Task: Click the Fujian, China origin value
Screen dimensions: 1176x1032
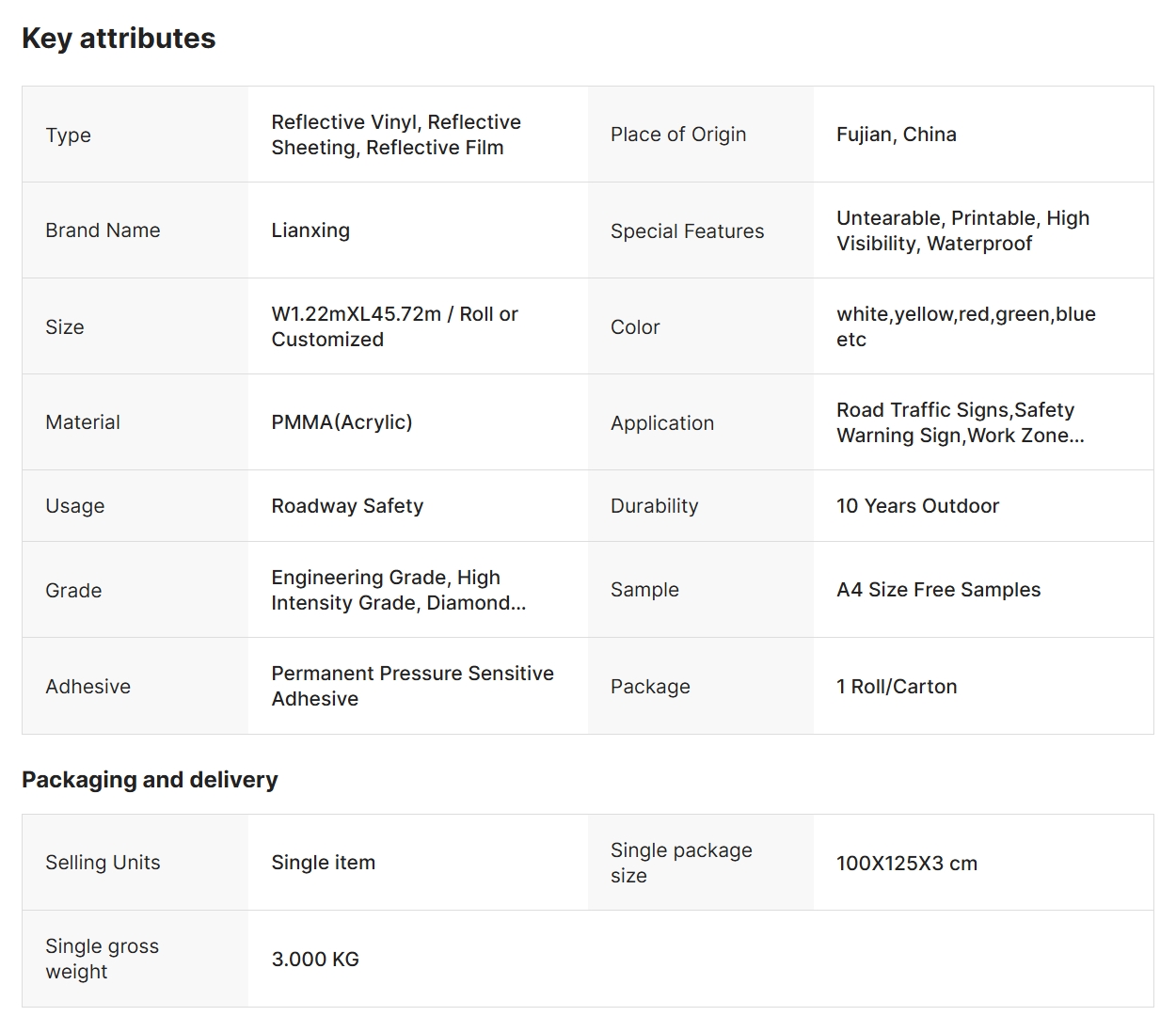Action: pos(896,135)
